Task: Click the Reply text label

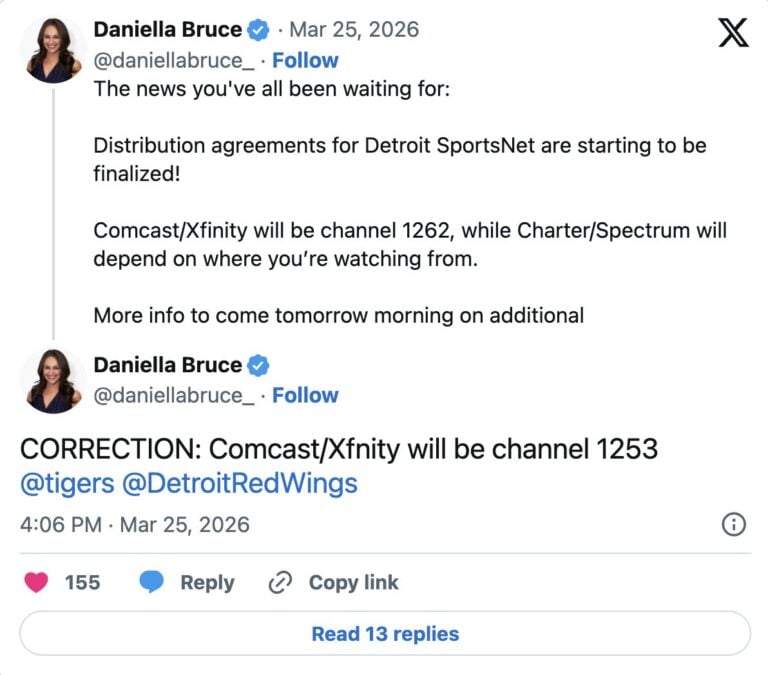Action: click(207, 582)
